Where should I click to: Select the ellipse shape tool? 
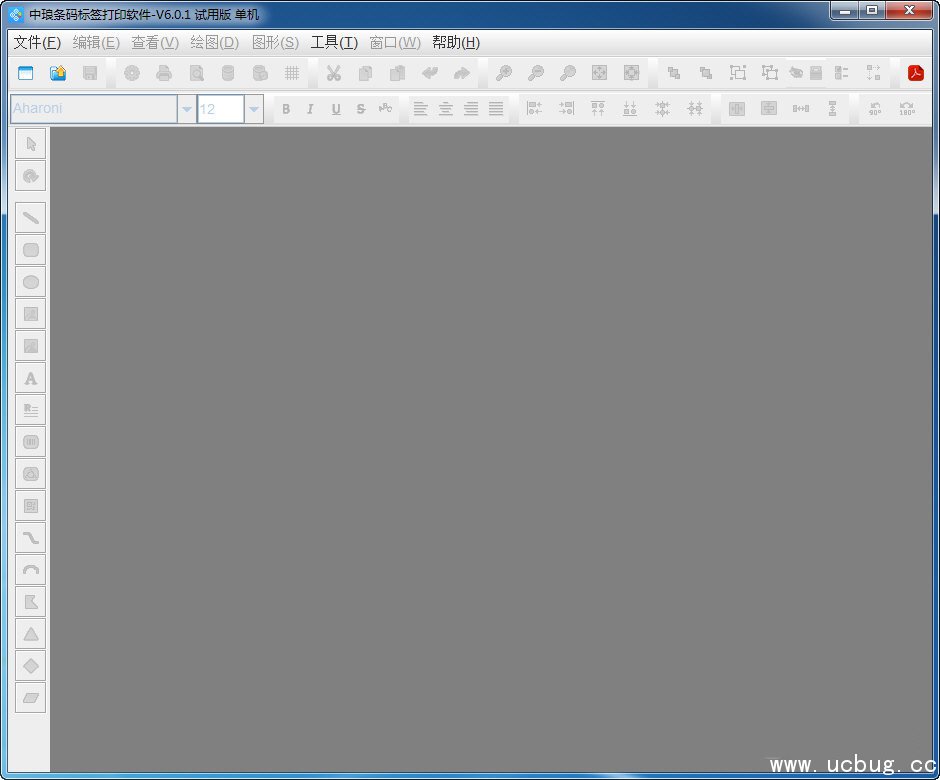pos(31,282)
